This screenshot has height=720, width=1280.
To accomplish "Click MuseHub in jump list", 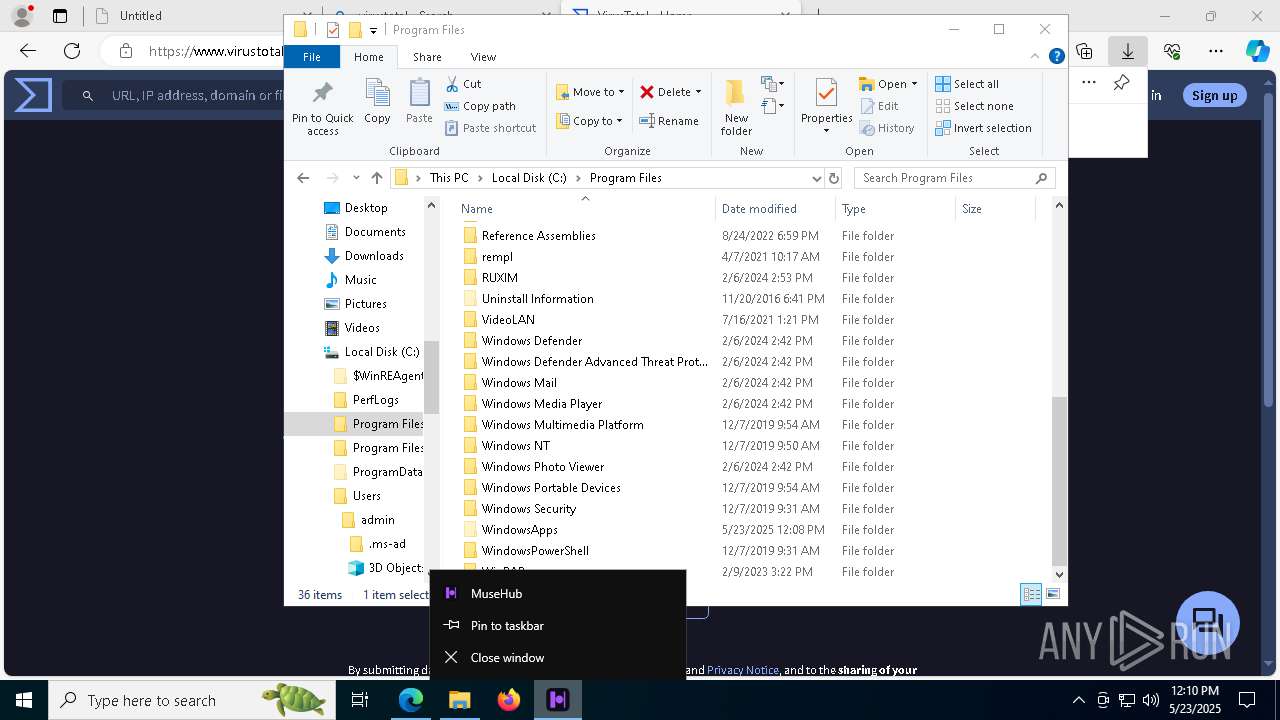I will tap(558, 593).
